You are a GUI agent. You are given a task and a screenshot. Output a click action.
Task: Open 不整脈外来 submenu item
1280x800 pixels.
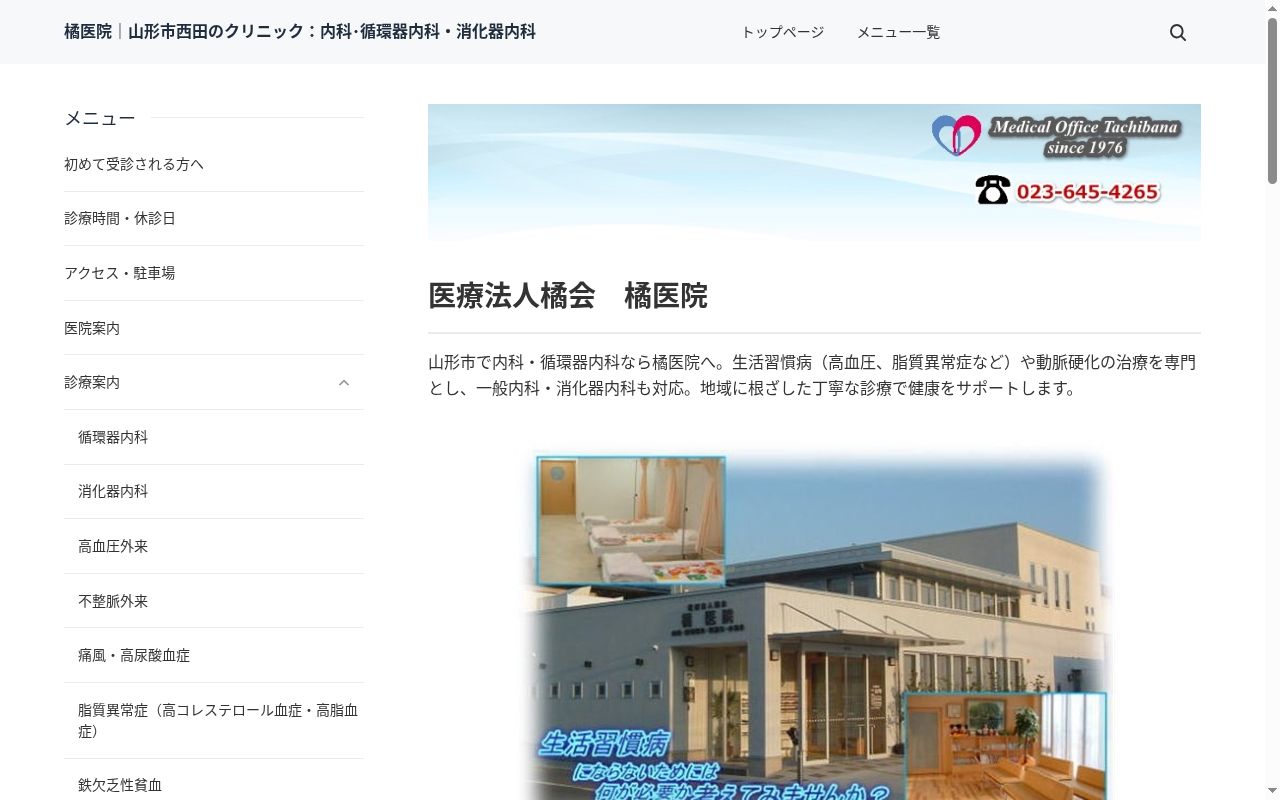[x=113, y=601]
